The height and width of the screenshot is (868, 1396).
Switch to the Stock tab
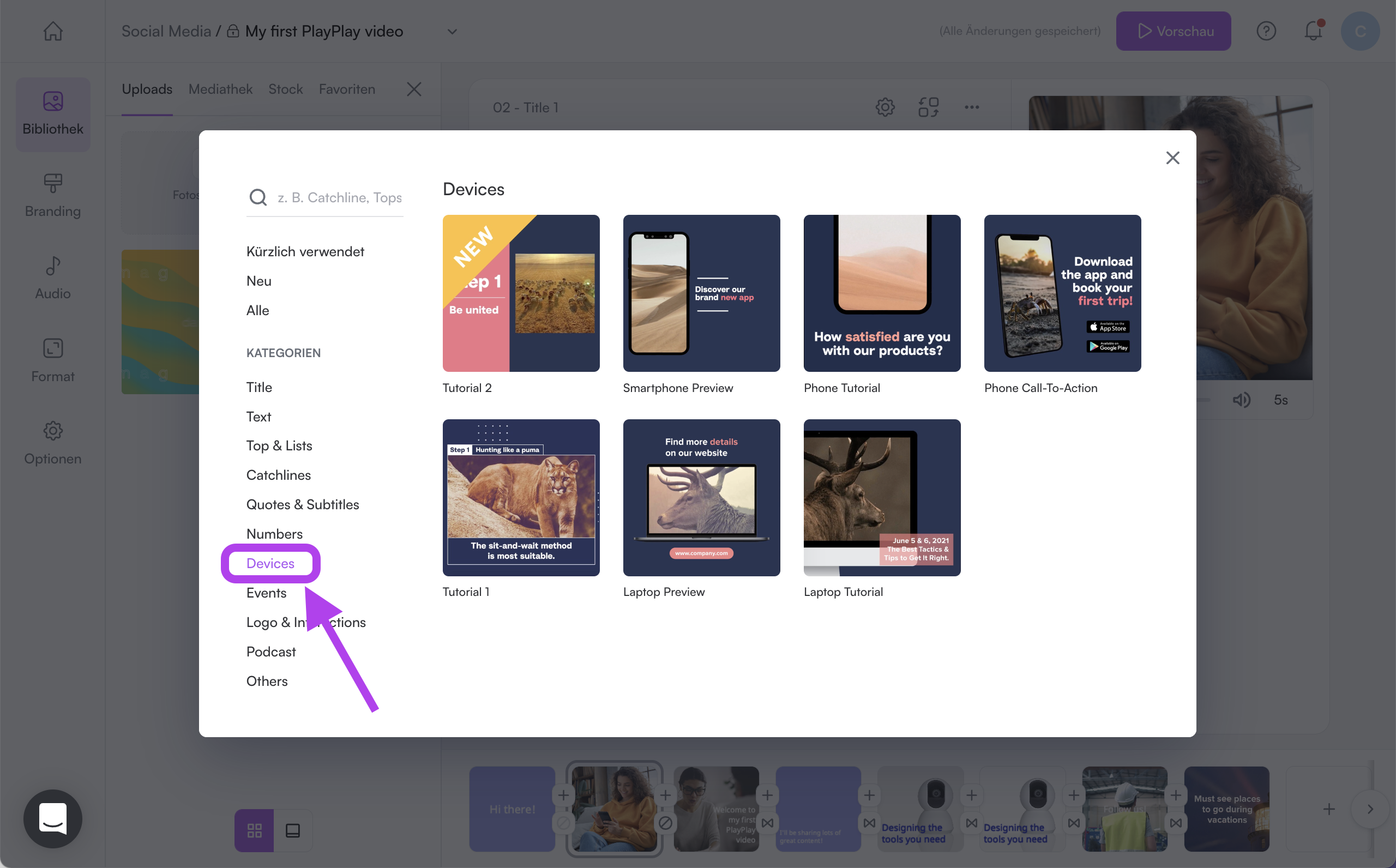coord(285,89)
